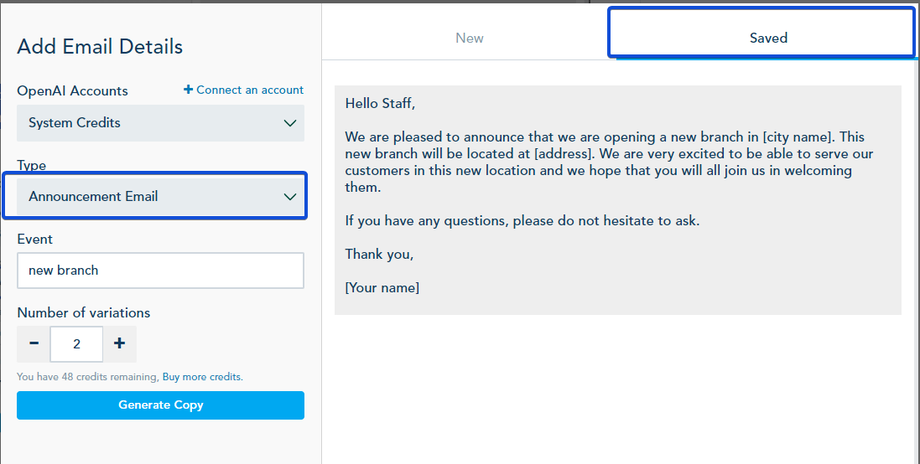Click the Connect an account link text
The height and width of the screenshot is (464, 920).
tap(250, 90)
